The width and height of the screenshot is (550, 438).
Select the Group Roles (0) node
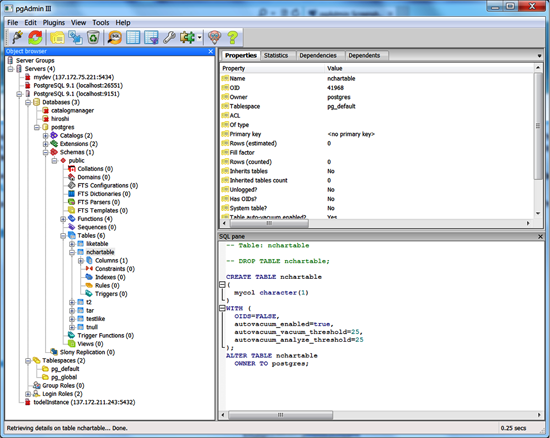(63, 386)
